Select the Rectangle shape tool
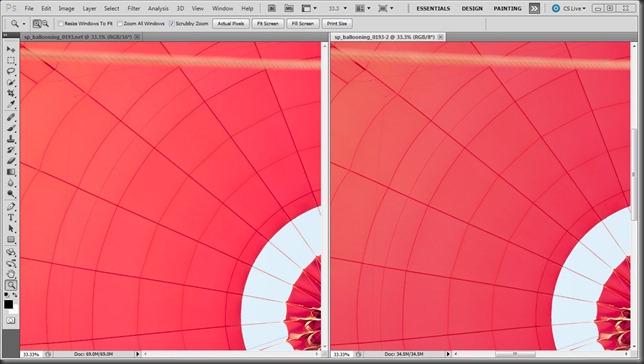Viewport: 644px width, 364px height. tap(11, 240)
